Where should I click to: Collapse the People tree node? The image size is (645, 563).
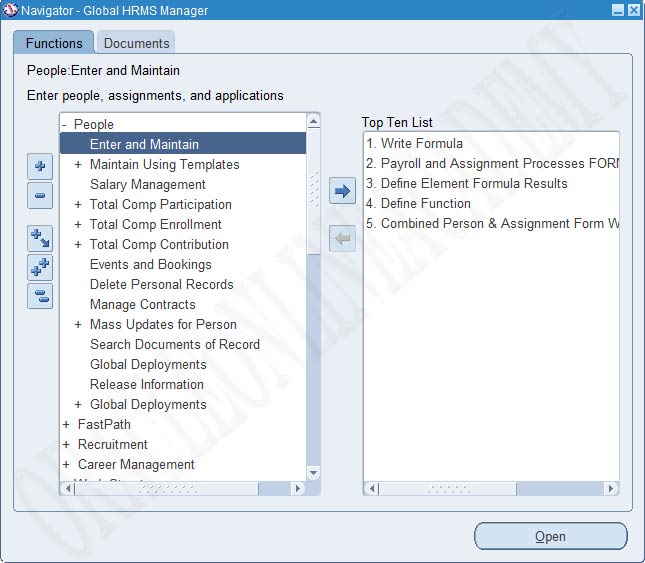[x=64, y=124]
